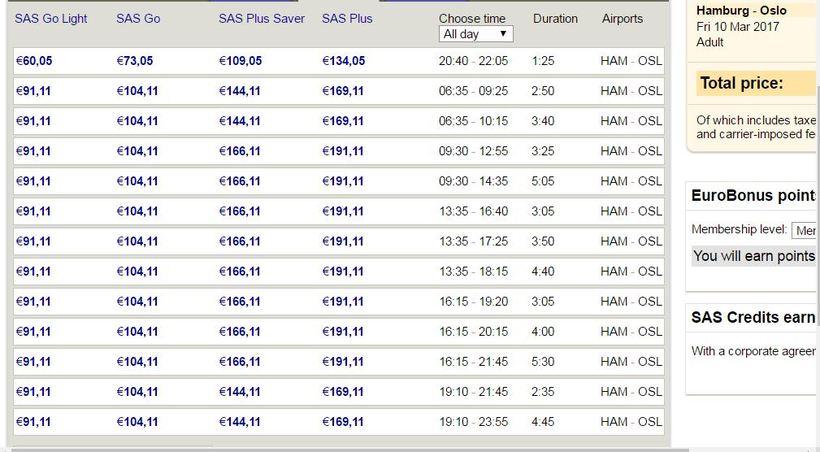Select €166,11 fare for 13:35 - 16:40 flight

(x=240, y=211)
